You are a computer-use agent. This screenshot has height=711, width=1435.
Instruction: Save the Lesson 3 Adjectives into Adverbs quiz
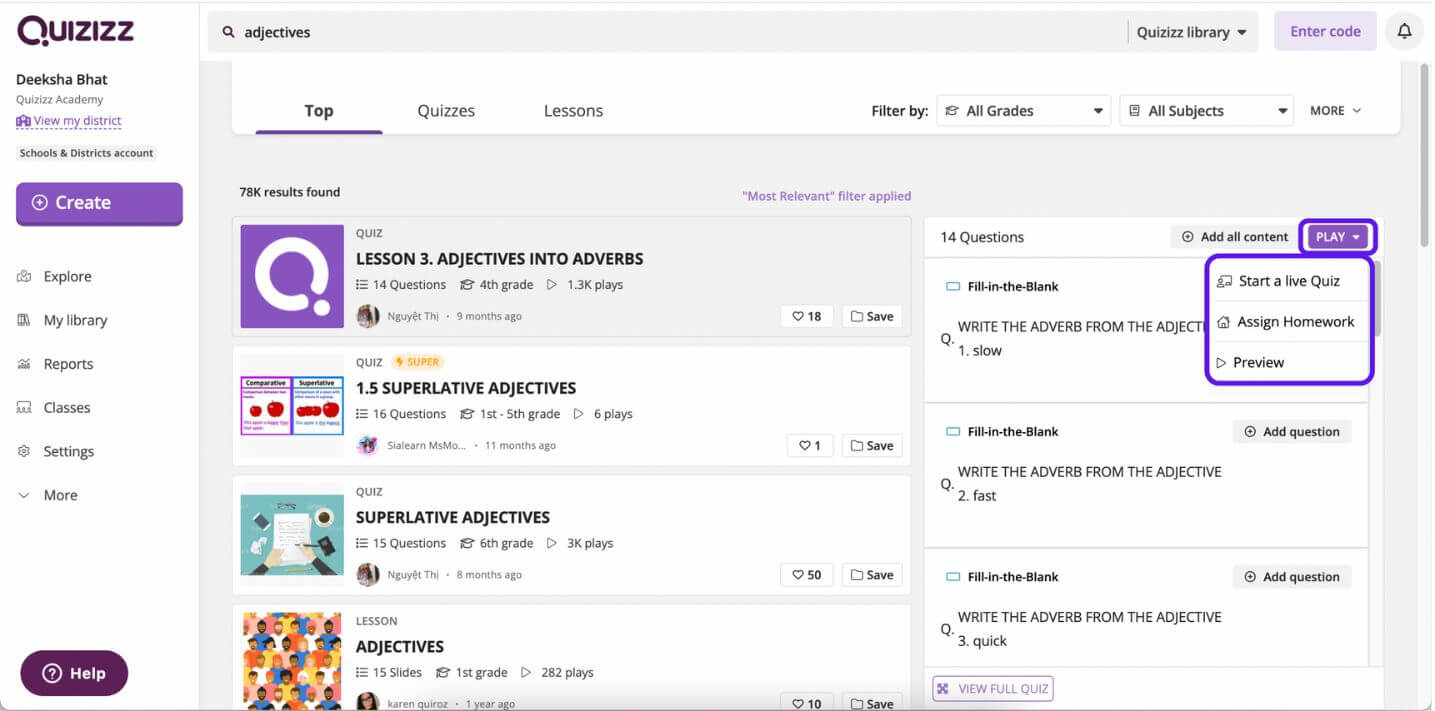point(872,316)
